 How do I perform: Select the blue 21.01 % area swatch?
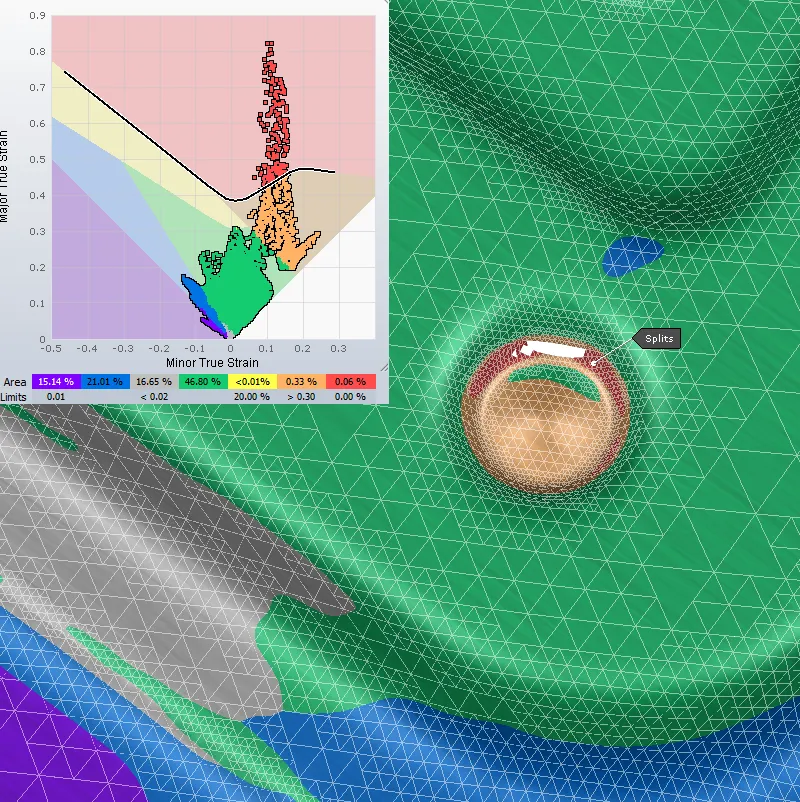[105, 382]
